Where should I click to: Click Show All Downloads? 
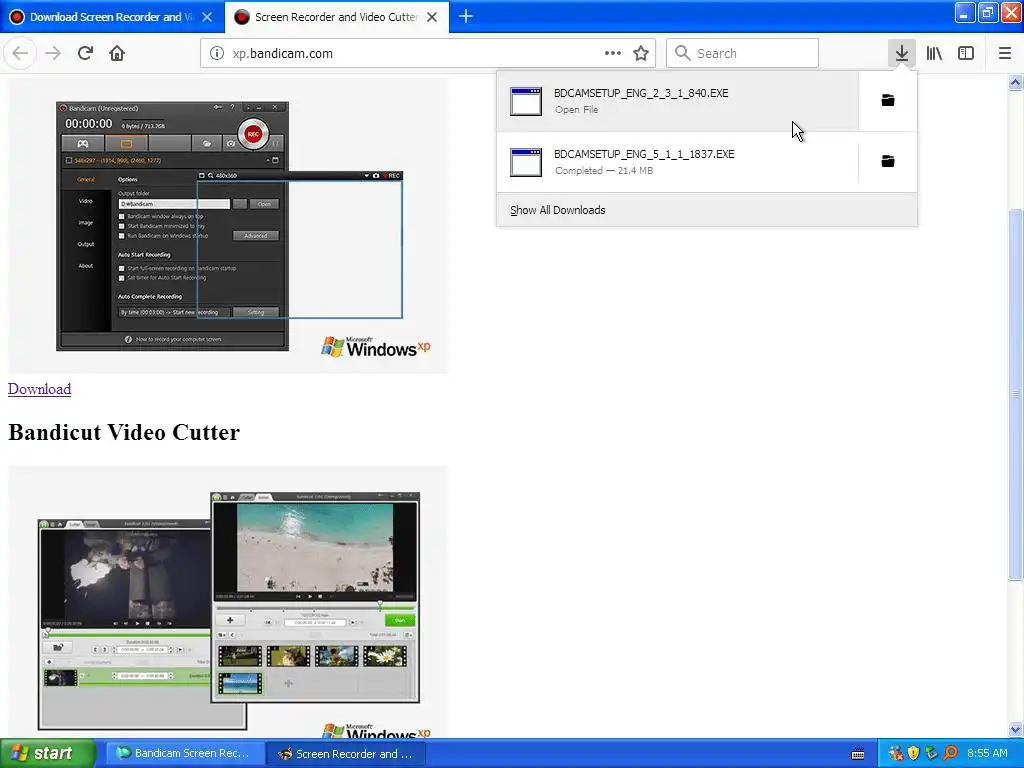pos(558,210)
